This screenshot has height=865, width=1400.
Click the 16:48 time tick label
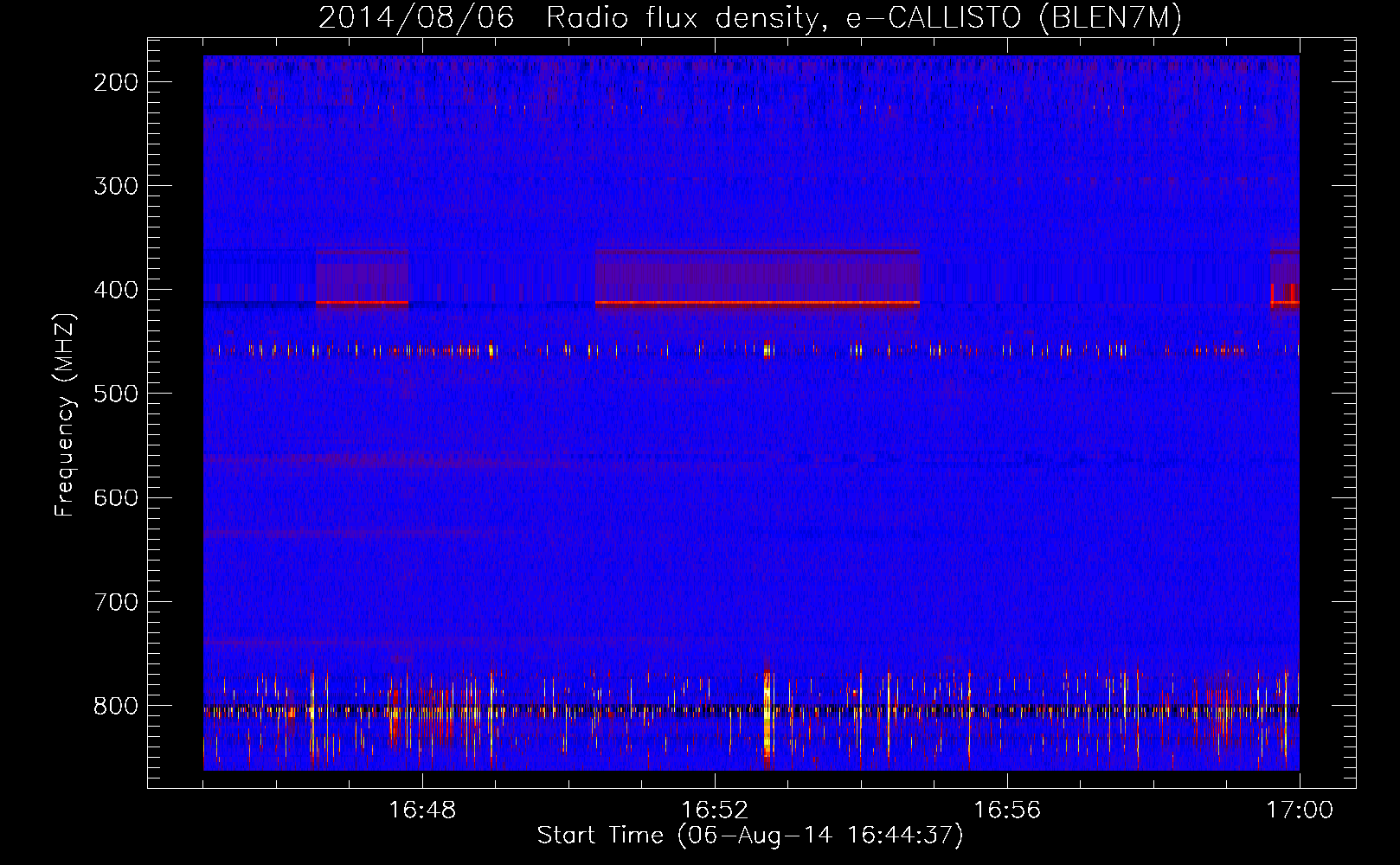[x=422, y=811]
